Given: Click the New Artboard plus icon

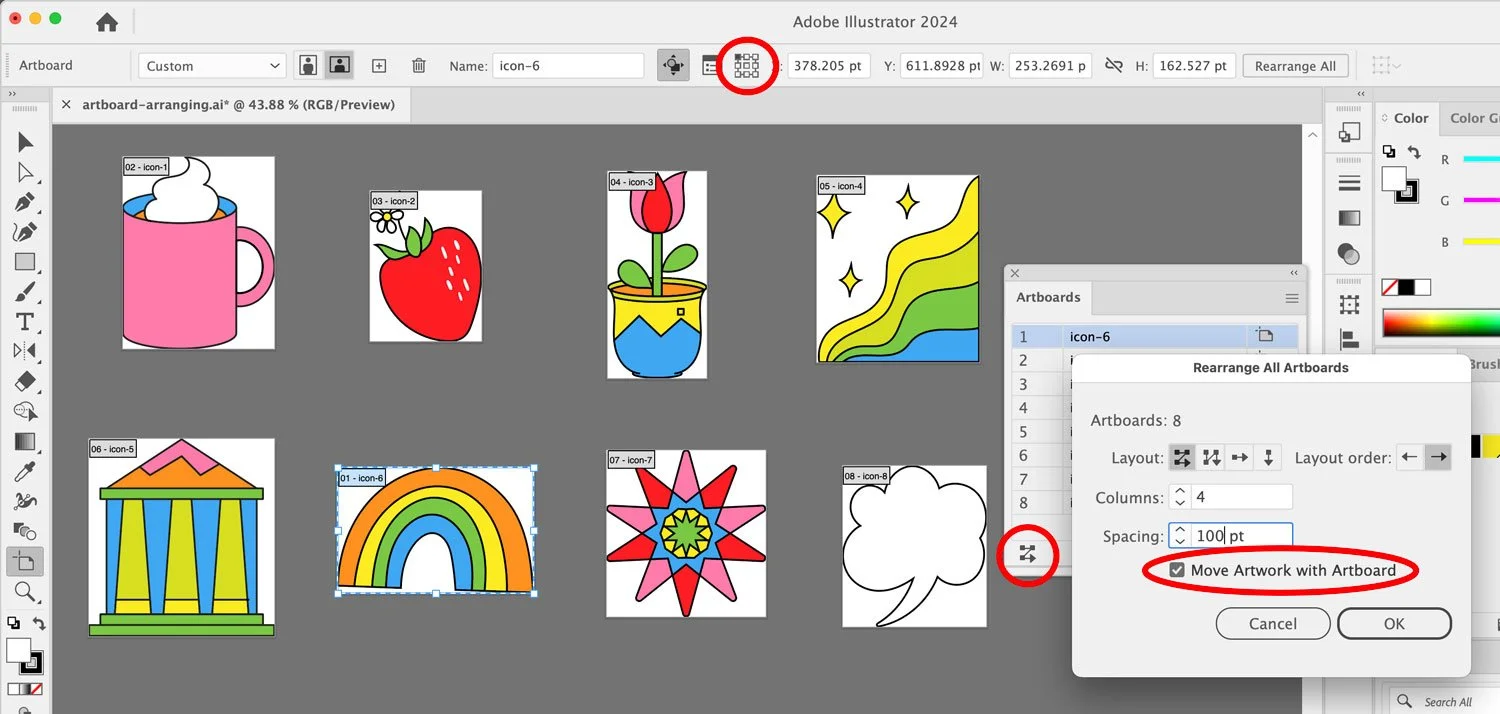Looking at the screenshot, I should tap(379, 65).
